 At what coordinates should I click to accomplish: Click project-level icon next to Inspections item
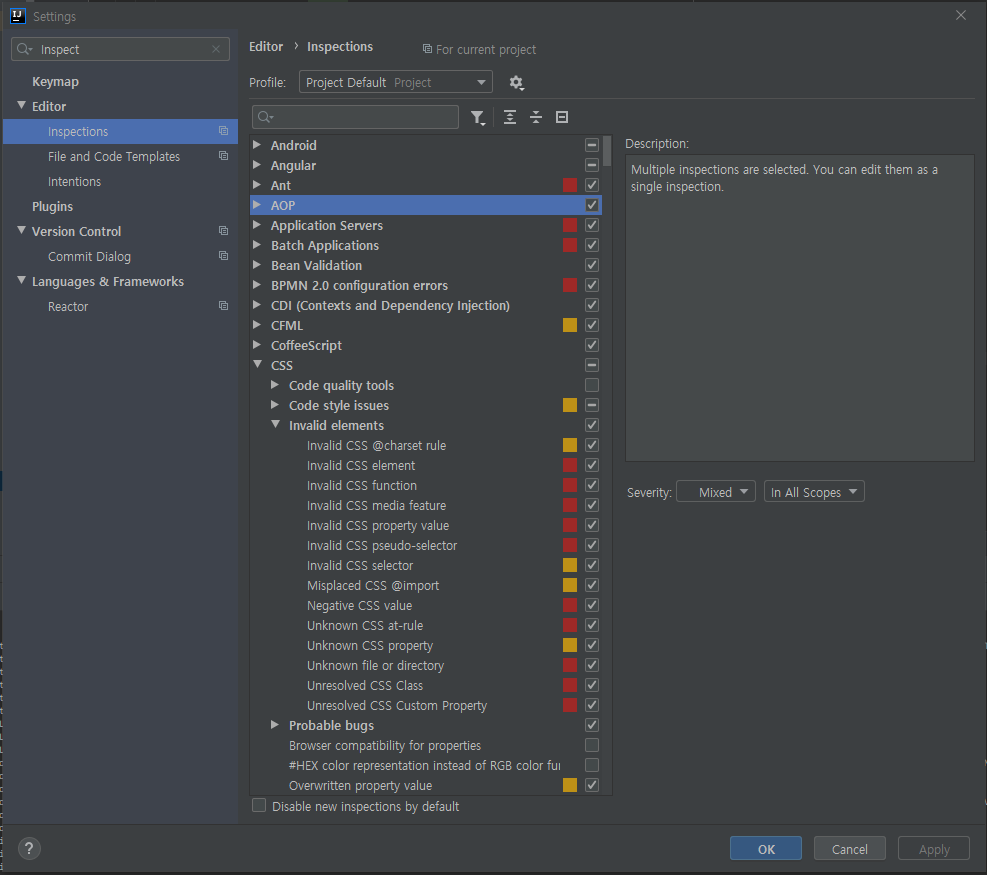point(223,131)
